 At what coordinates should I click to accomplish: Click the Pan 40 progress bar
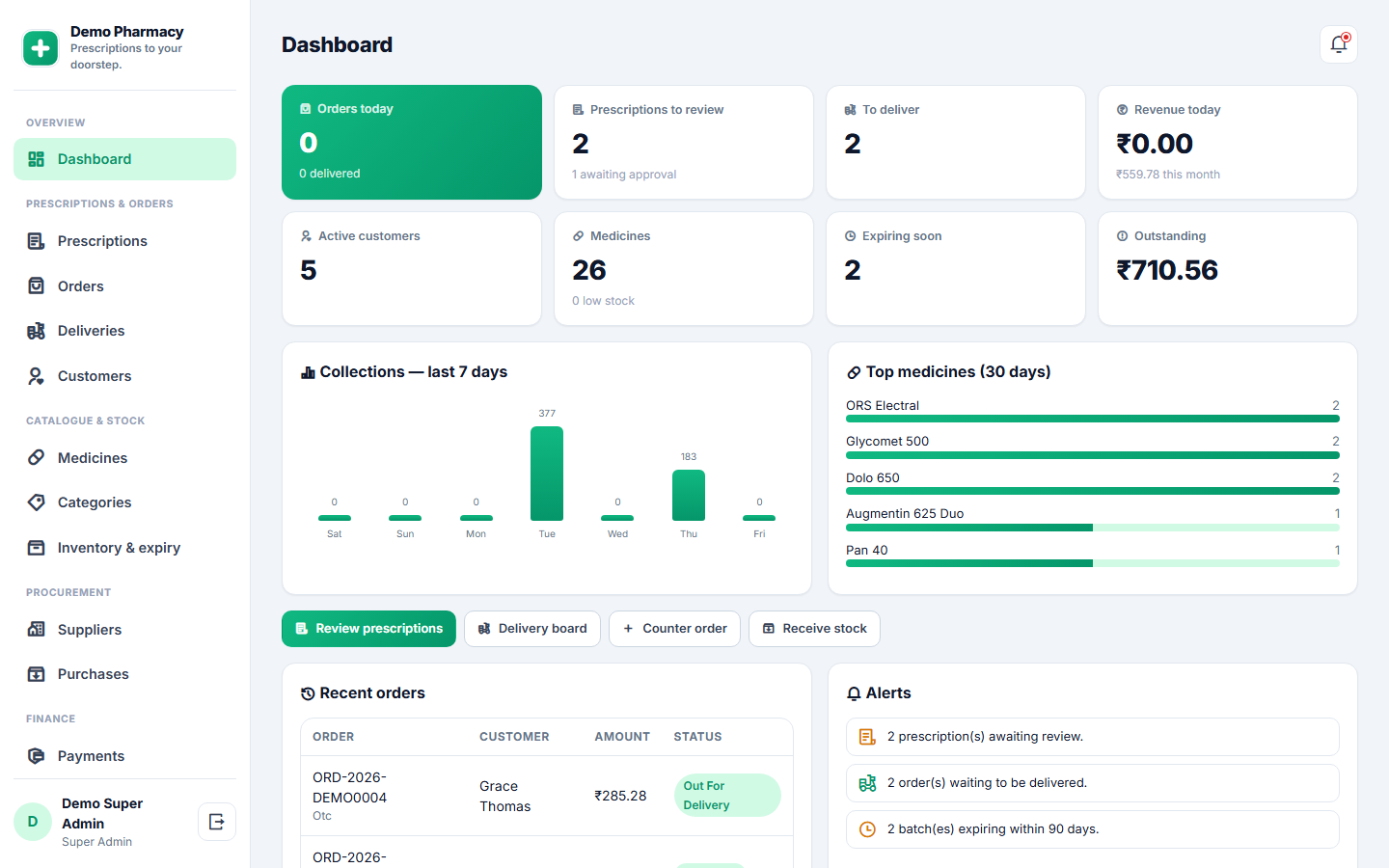point(1093,563)
